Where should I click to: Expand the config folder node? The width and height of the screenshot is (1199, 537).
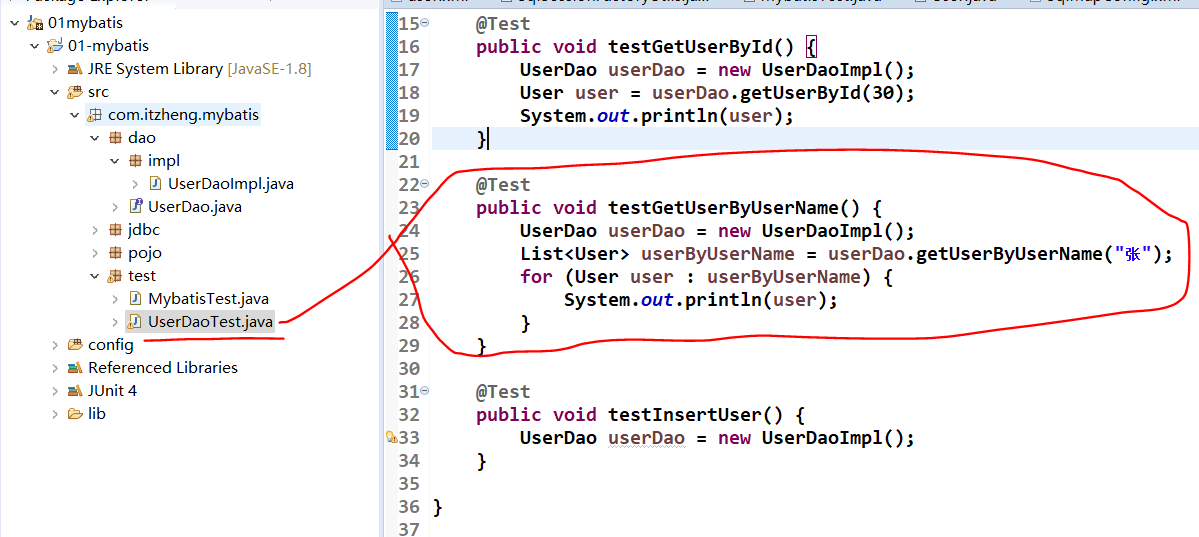[x=55, y=345]
